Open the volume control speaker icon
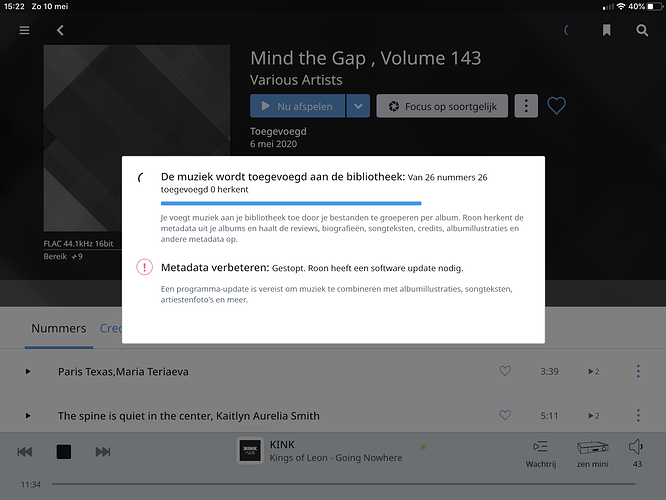 pyautogui.click(x=636, y=447)
